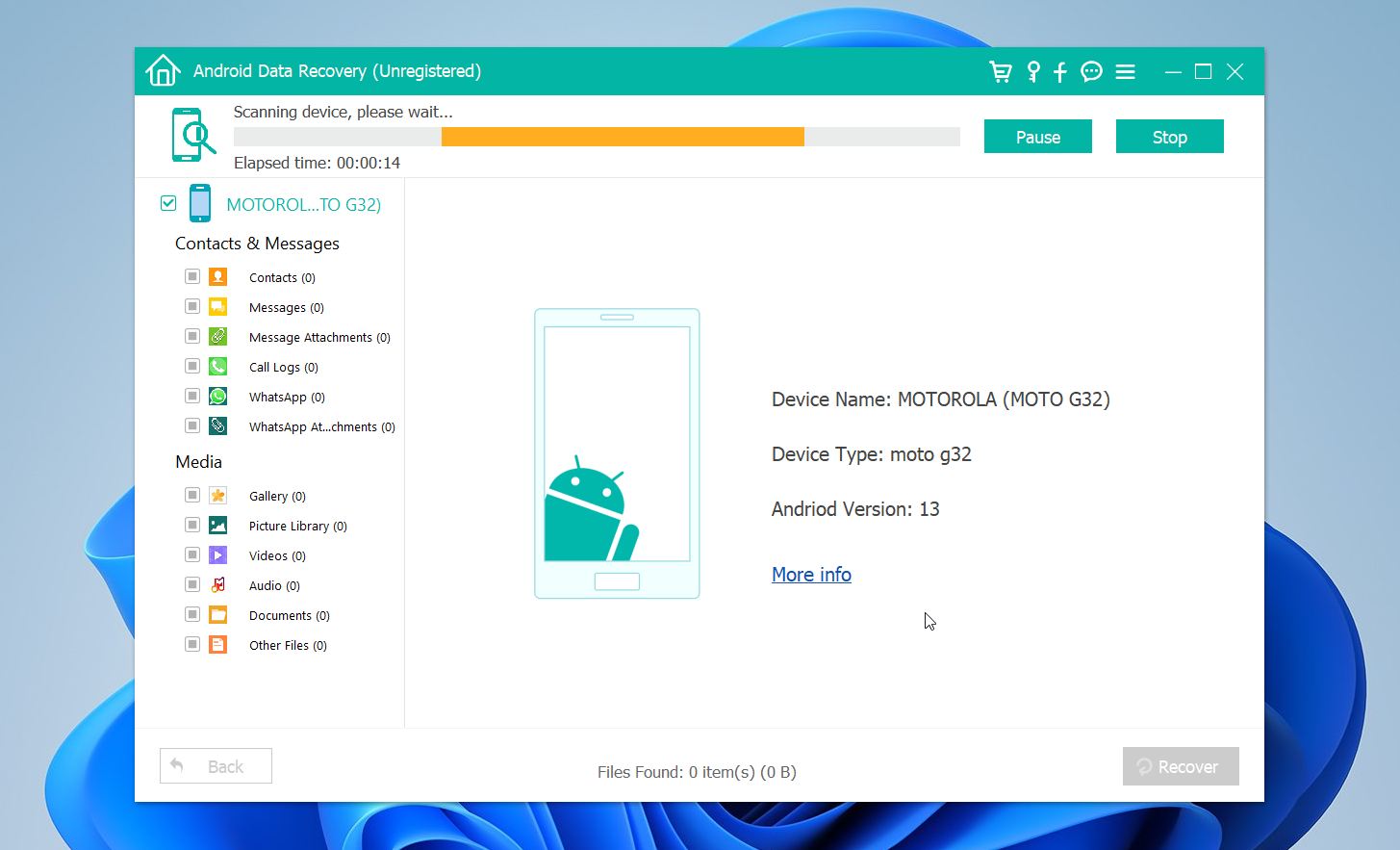Check the Contacts checkbox
The width and height of the screenshot is (1400, 850).
pyautogui.click(x=192, y=277)
